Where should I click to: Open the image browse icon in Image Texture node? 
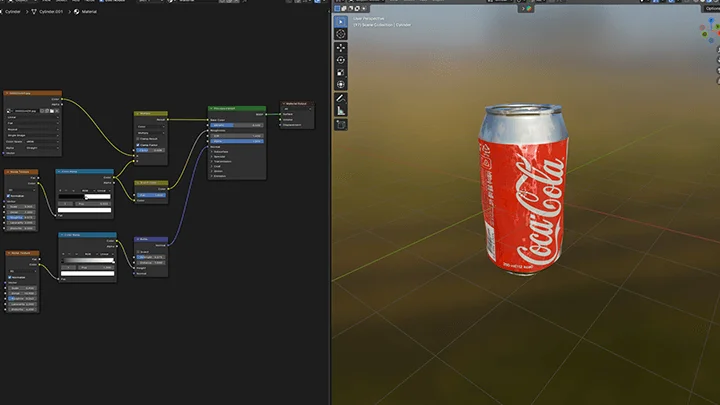[x=9, y=111]
